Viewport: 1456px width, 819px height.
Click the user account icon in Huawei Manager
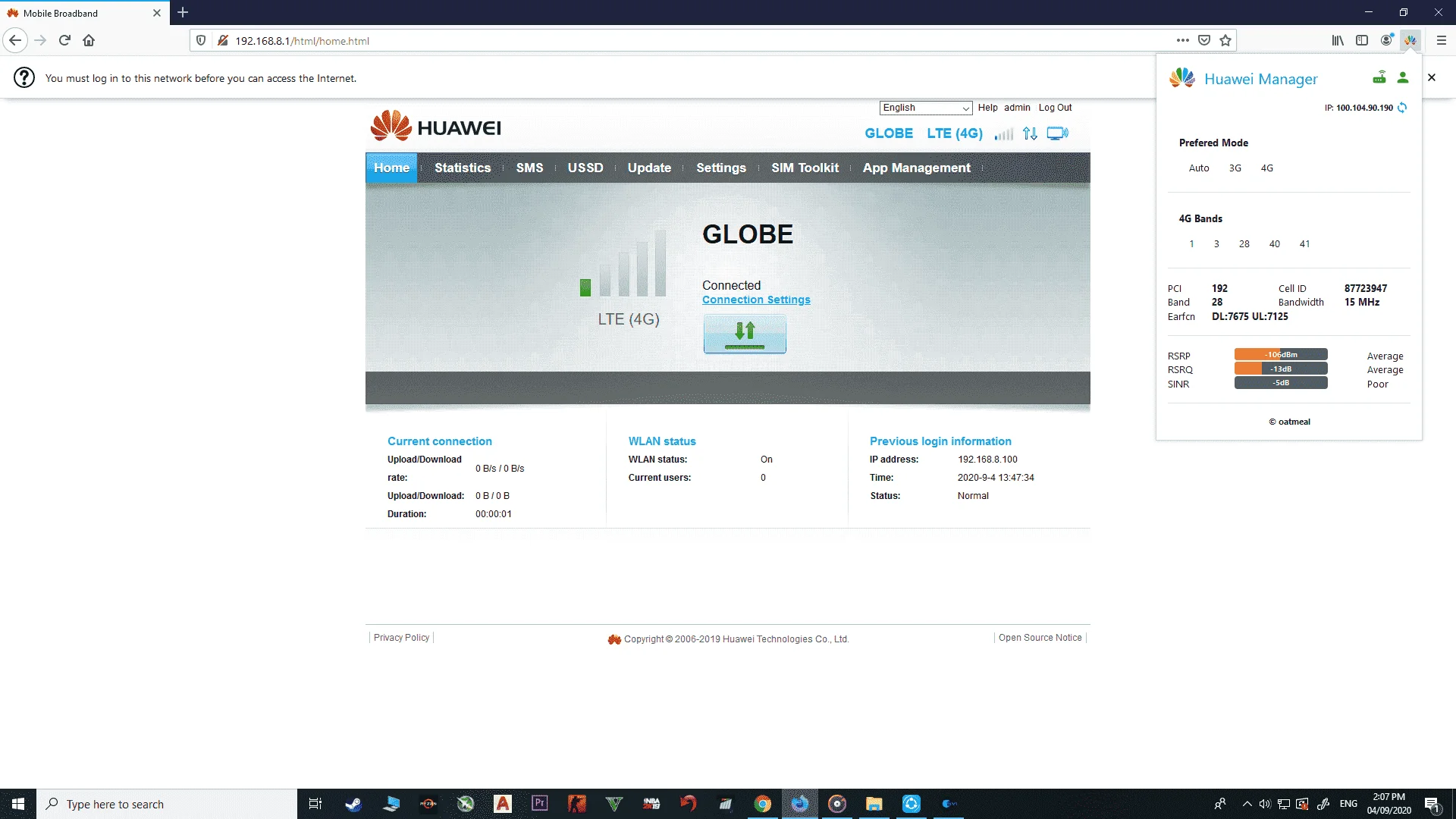pyautogui.click(x=1403, y=77)
